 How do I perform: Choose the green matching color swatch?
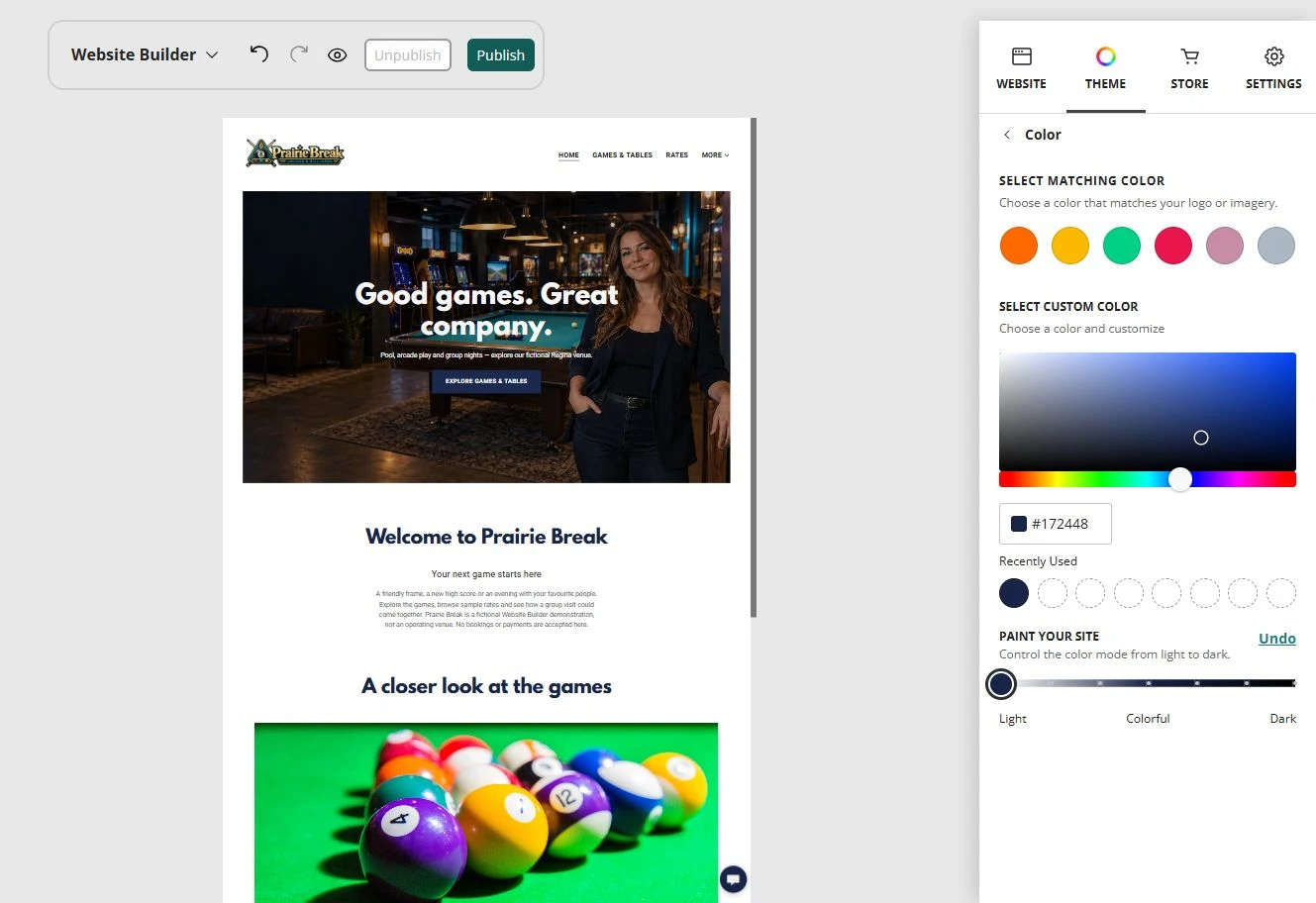pyautogui.click(x=1122, y=246)
